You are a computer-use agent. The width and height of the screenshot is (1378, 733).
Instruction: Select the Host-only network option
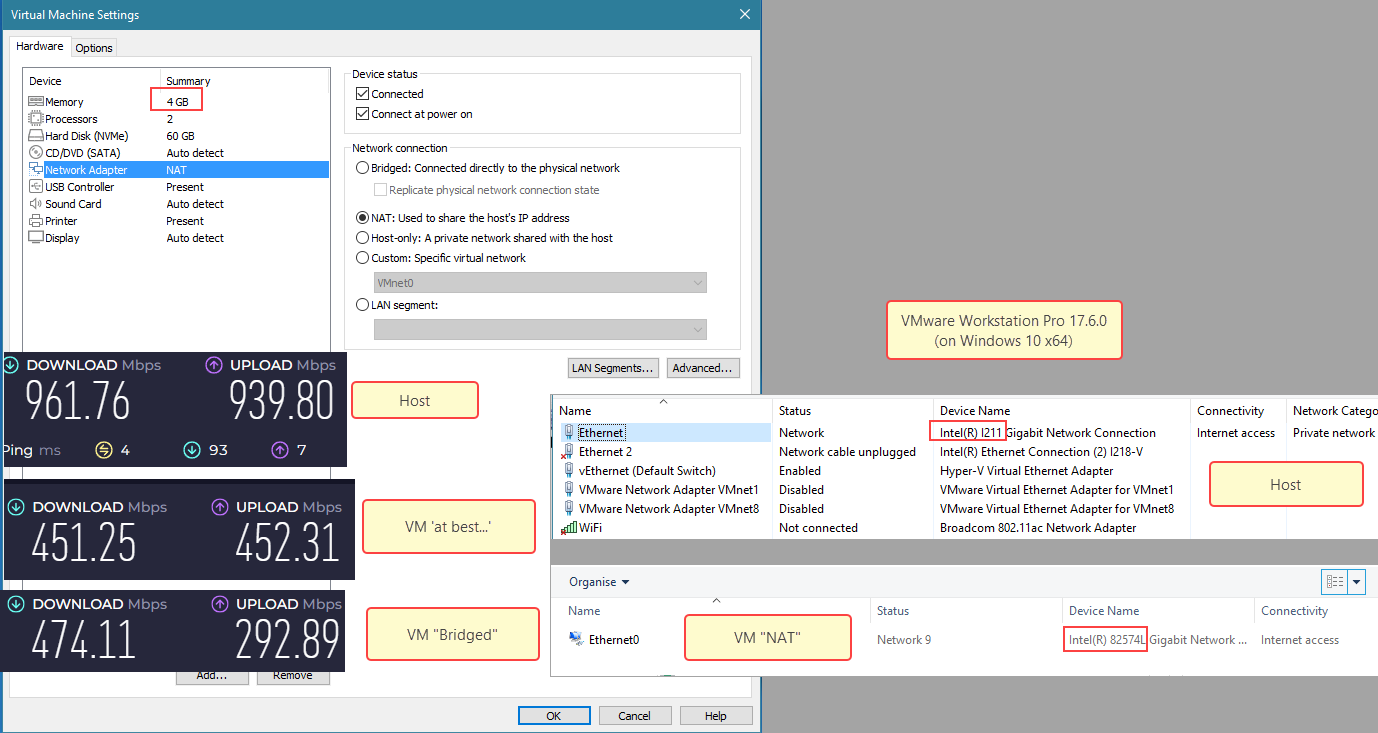pos(363,238)
